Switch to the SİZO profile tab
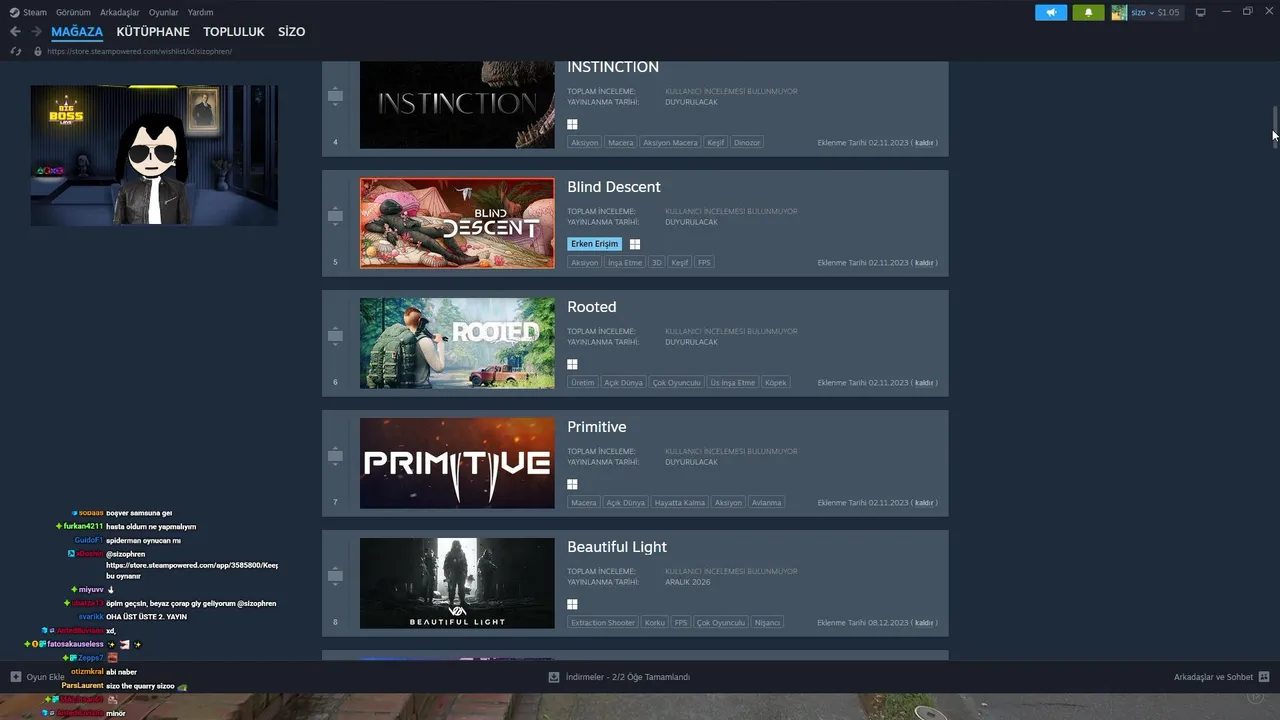The image size is (1280, 720). pyautogui.click(x=292, y=32)
